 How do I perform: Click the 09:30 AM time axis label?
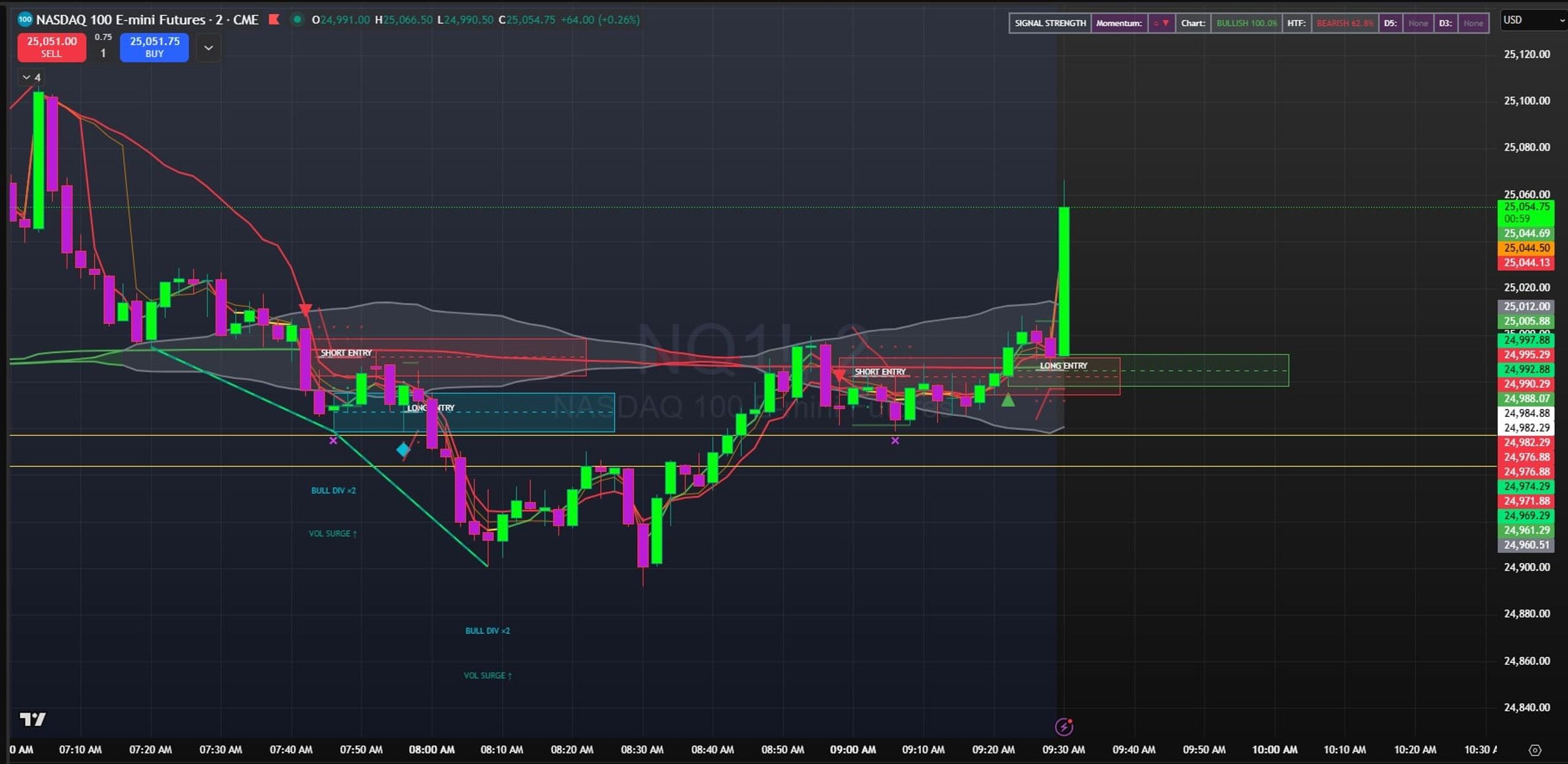1063,749
